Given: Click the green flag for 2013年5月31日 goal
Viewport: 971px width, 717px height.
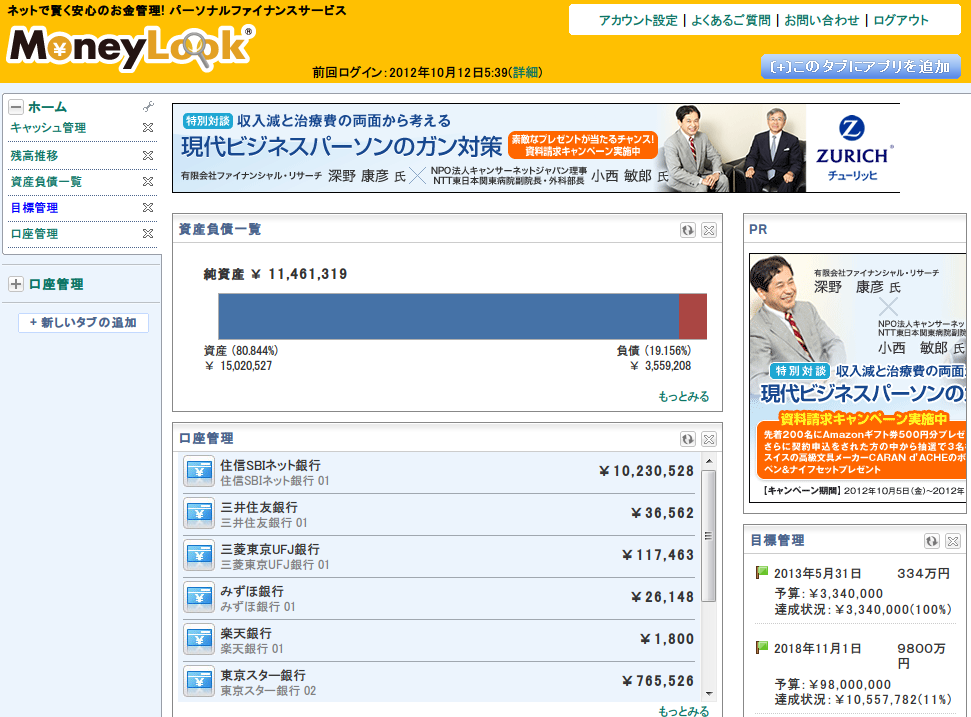Looking at the screenshot, I should [x=762, y=572].
